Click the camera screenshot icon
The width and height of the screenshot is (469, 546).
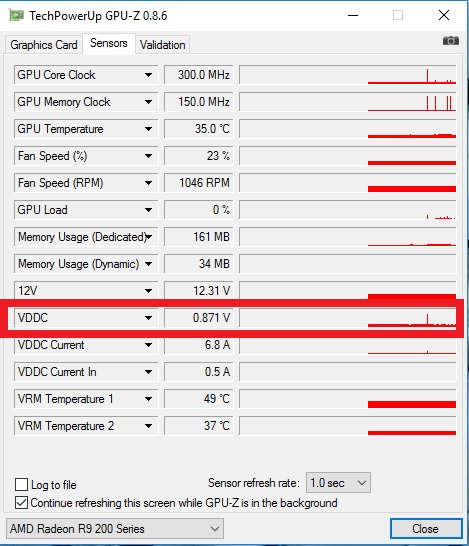click(x=451, y=41)
